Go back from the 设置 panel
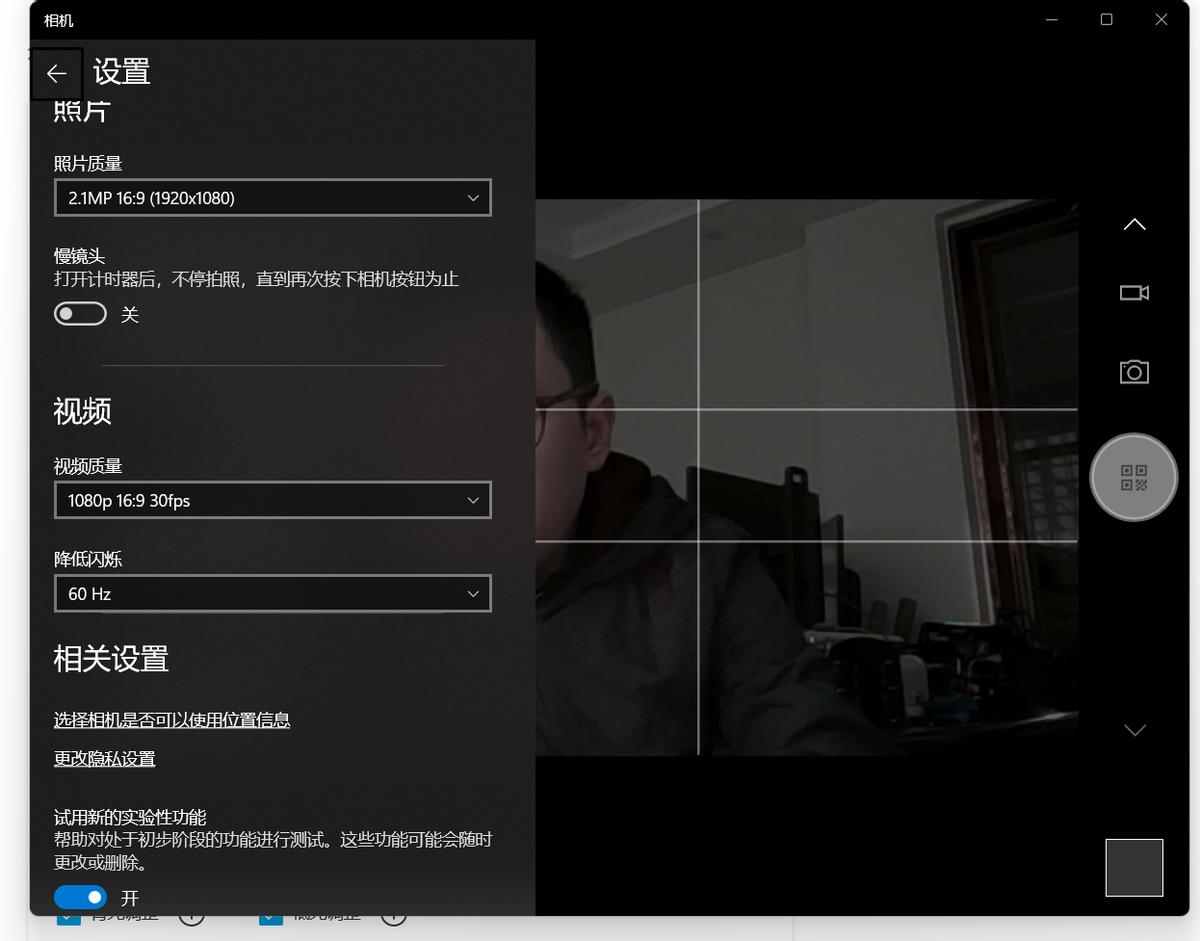1200x941 pixels. (x=56, y=74)
